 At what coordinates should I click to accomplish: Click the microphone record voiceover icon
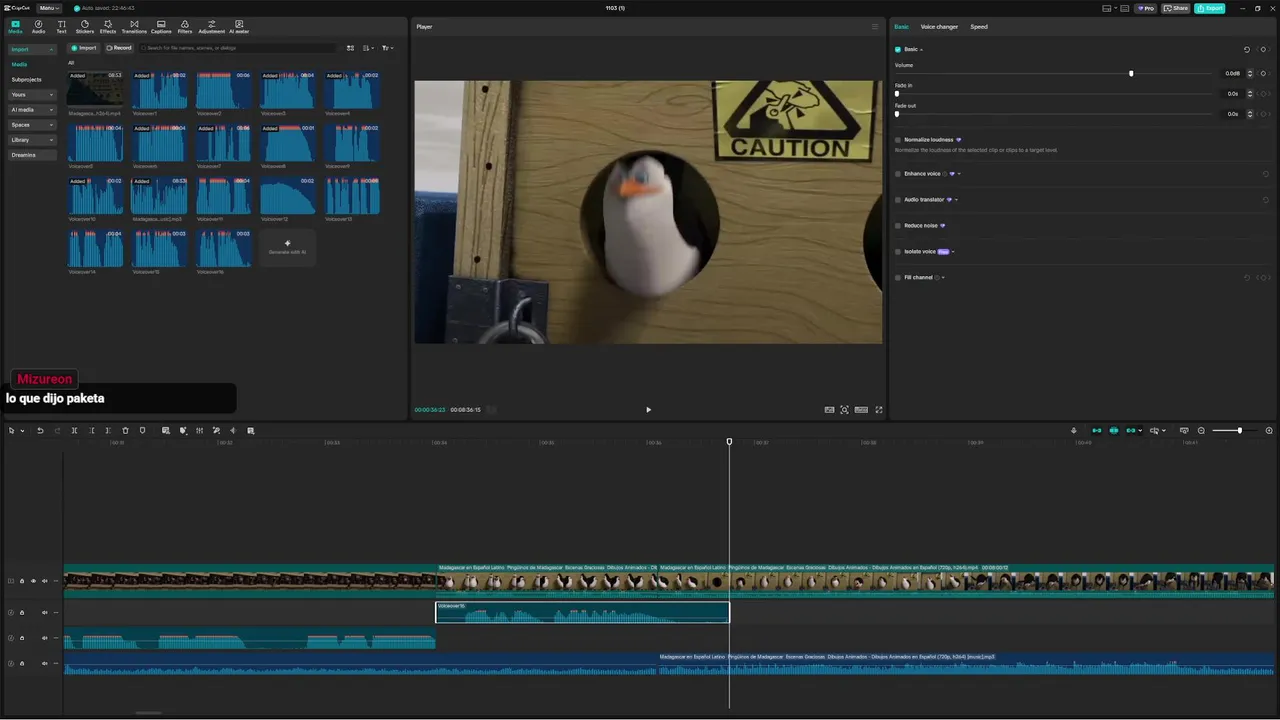(1074, 430)
